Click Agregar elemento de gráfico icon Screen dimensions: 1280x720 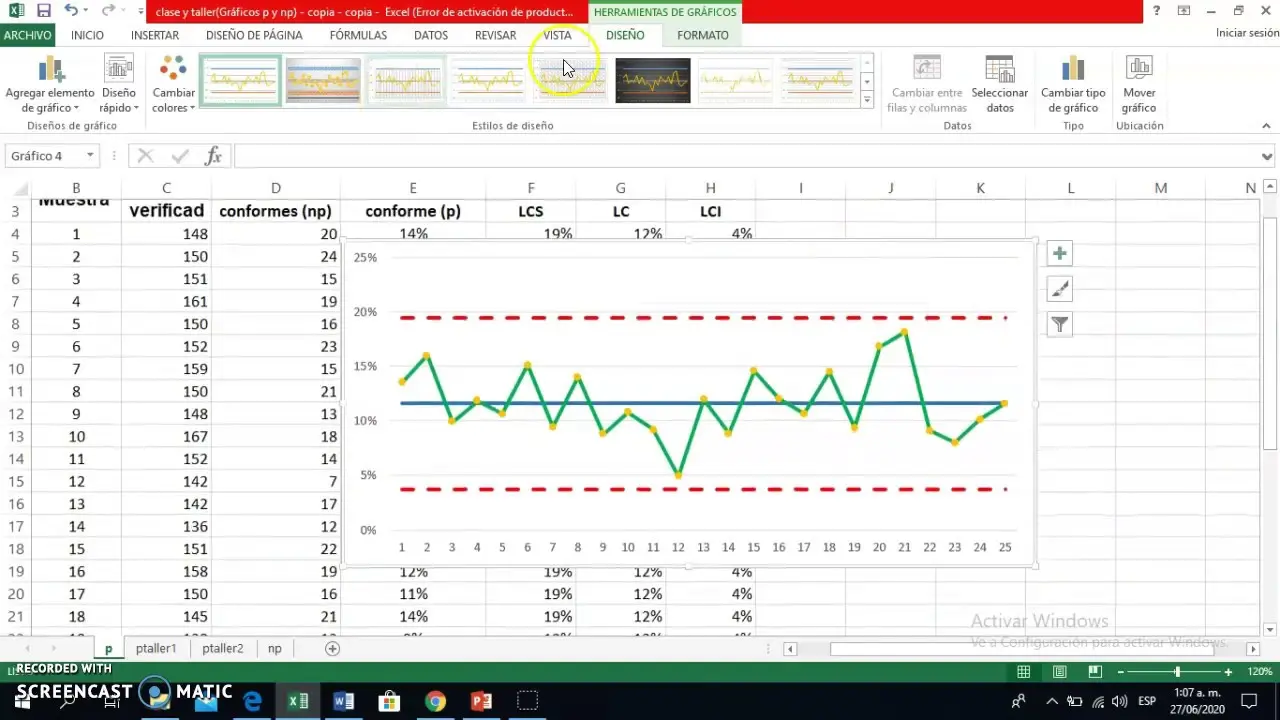[x=50, y=70]
